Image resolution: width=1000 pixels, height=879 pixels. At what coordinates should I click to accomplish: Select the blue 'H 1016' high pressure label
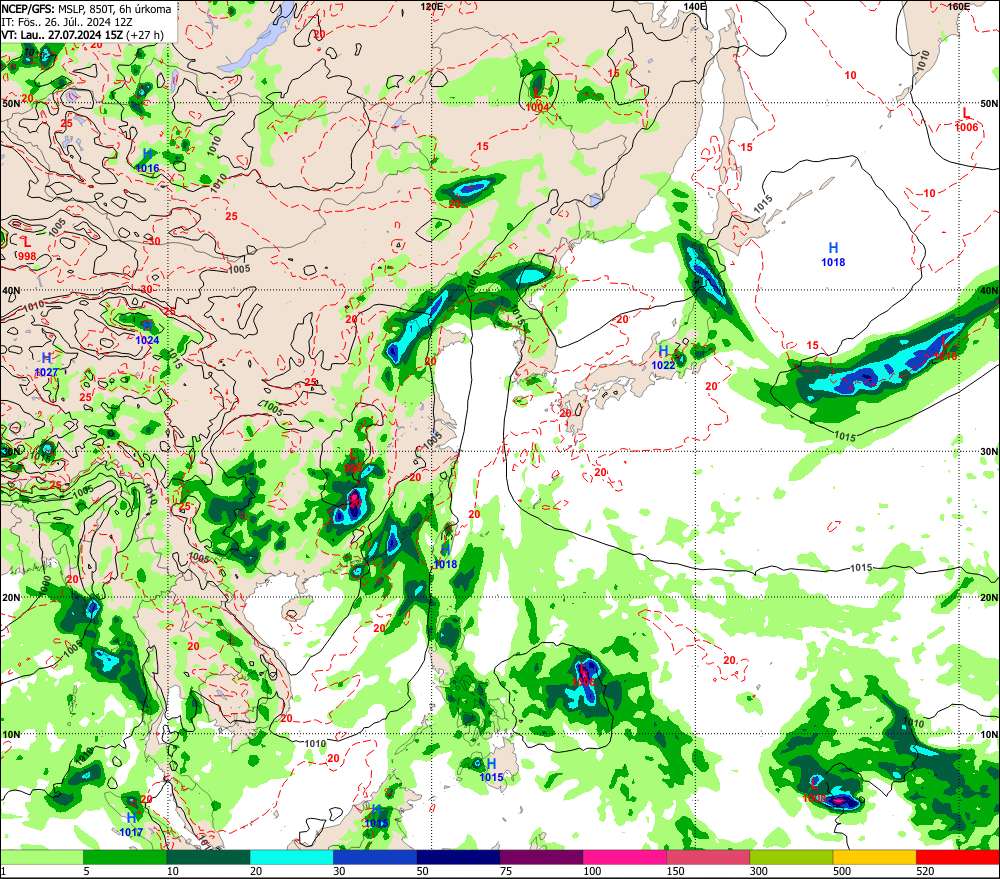147,161
